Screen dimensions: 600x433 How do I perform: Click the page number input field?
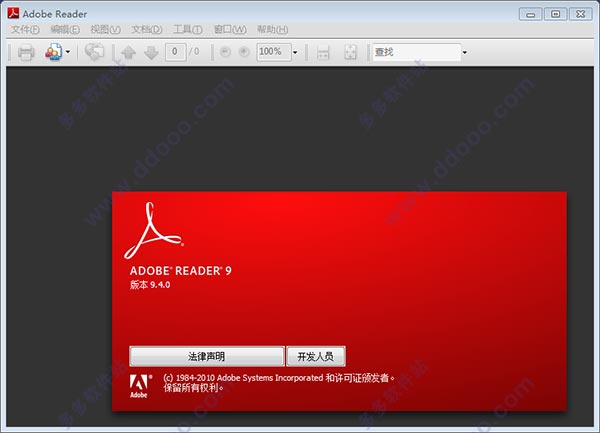175,52
